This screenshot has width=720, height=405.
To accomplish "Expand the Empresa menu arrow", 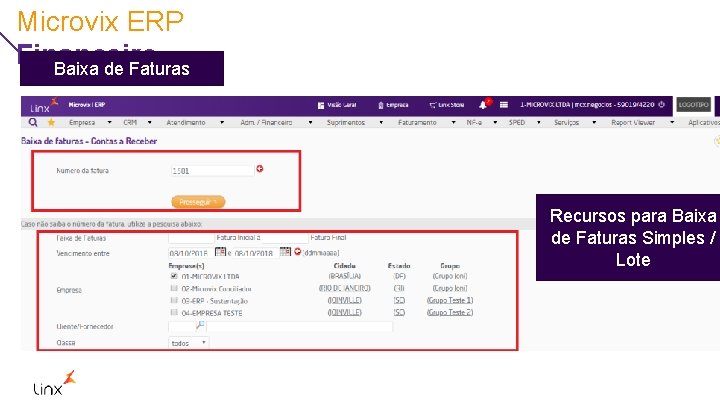I will 109,123.
